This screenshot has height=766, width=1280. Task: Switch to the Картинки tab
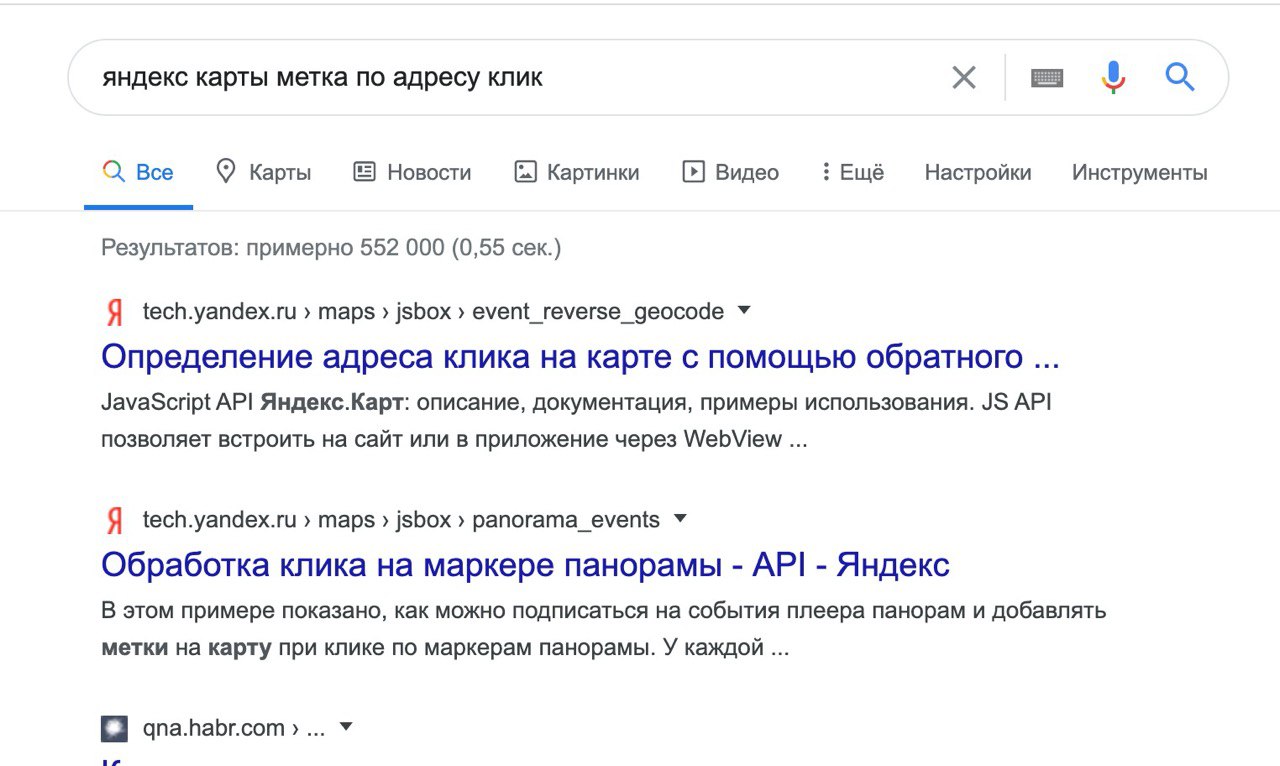tap(577, 173)
